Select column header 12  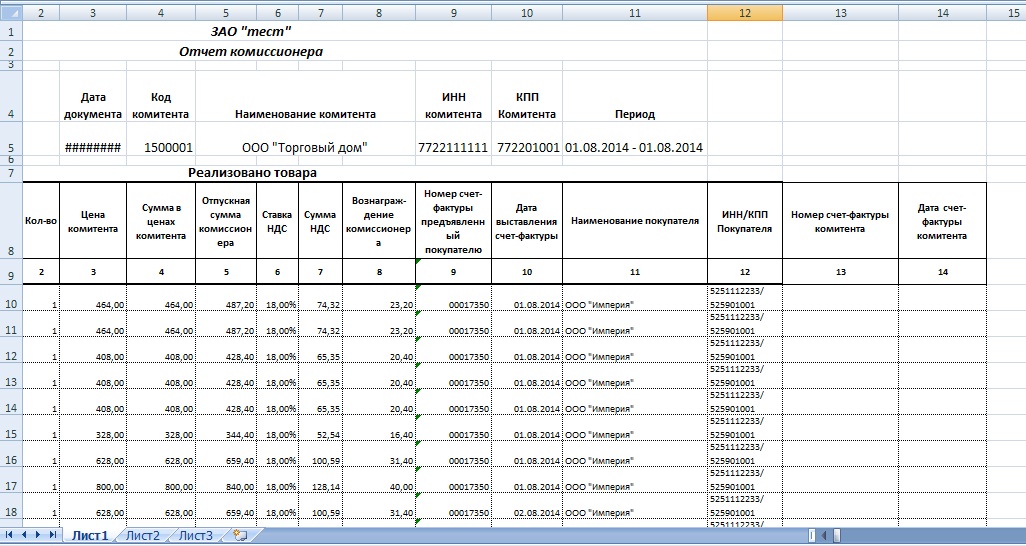point(745,12)
